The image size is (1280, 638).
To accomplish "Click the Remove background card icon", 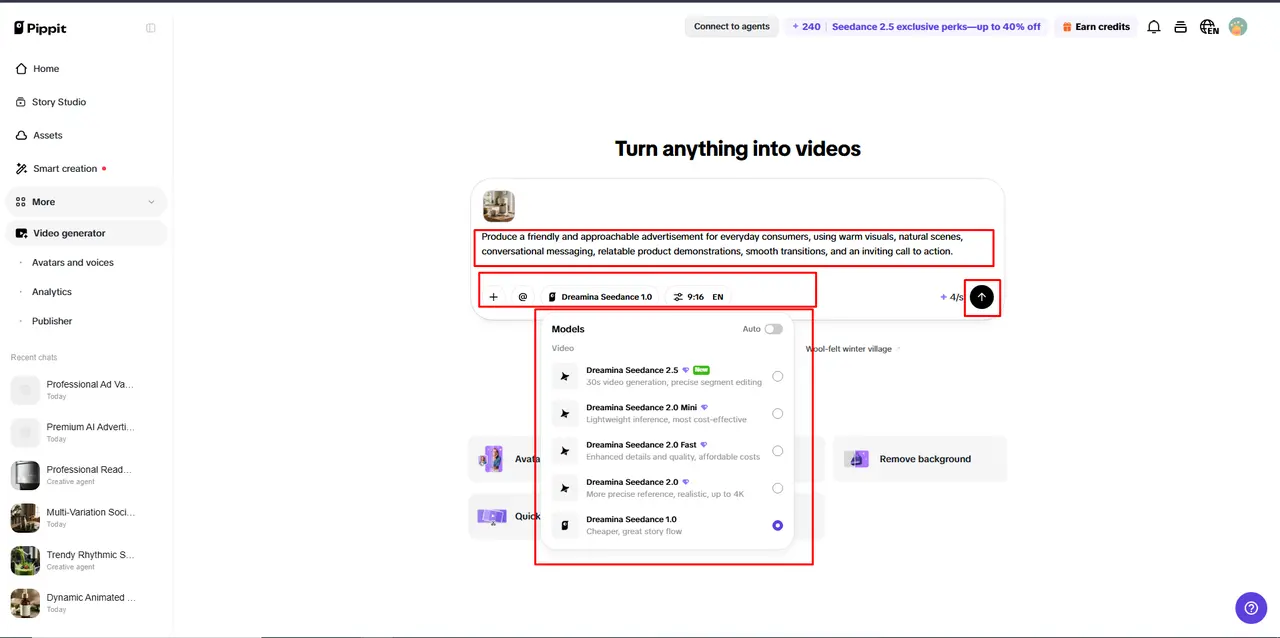I will tap(856, 459).
